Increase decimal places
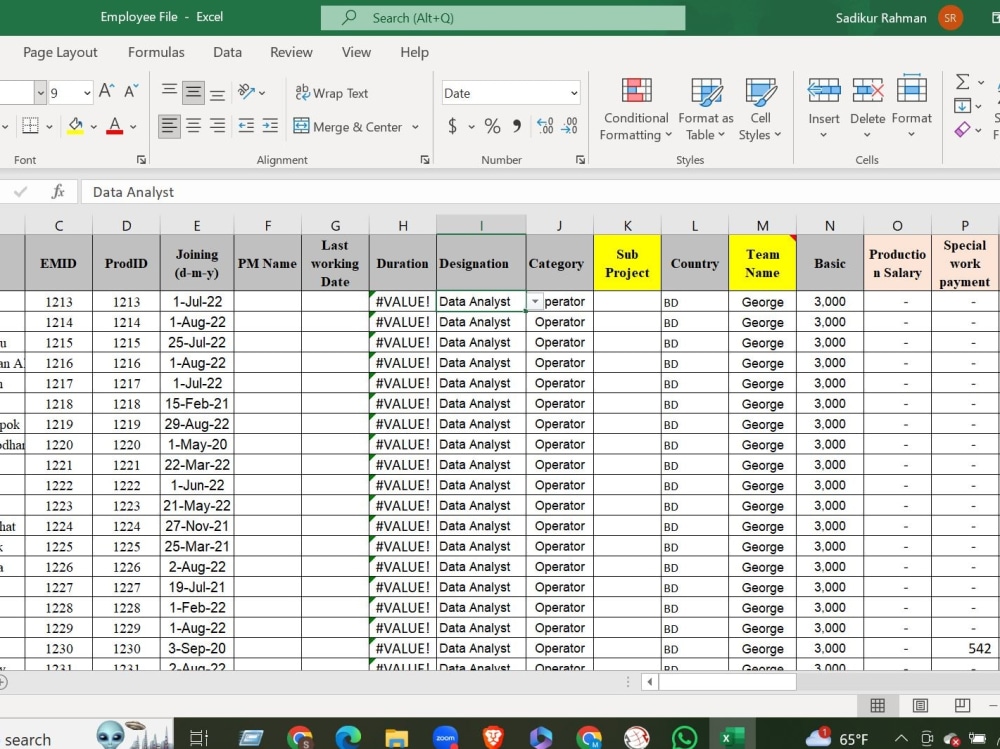This screenshot has height=749, width=1000. pyautogui.click(x=545, y=126)
